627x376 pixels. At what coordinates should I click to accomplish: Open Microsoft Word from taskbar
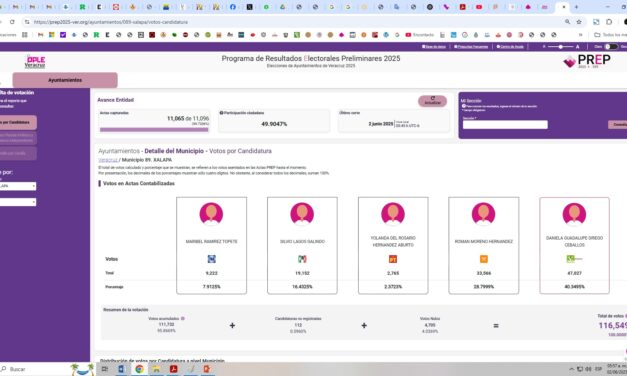click(x=122, y=369)
